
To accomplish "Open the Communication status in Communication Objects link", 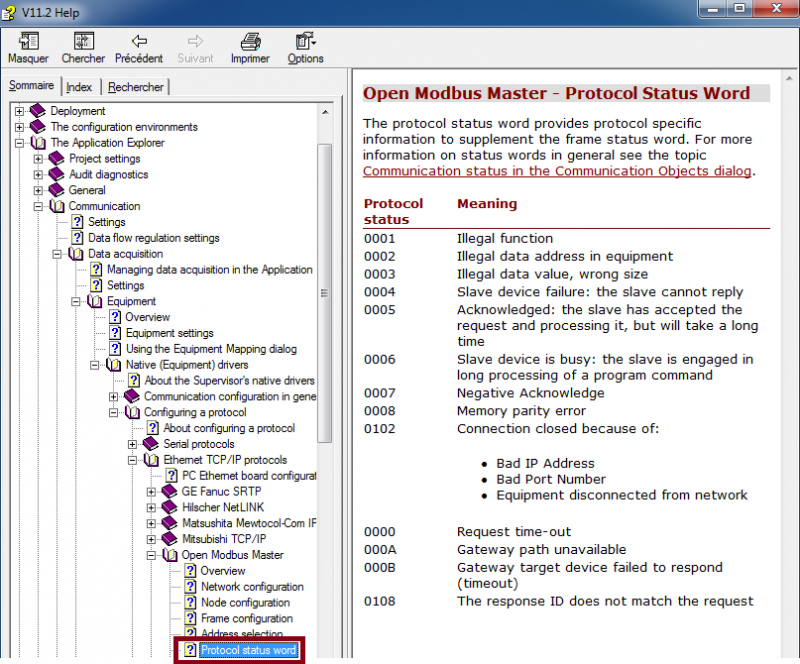I will tap(557, 171).
